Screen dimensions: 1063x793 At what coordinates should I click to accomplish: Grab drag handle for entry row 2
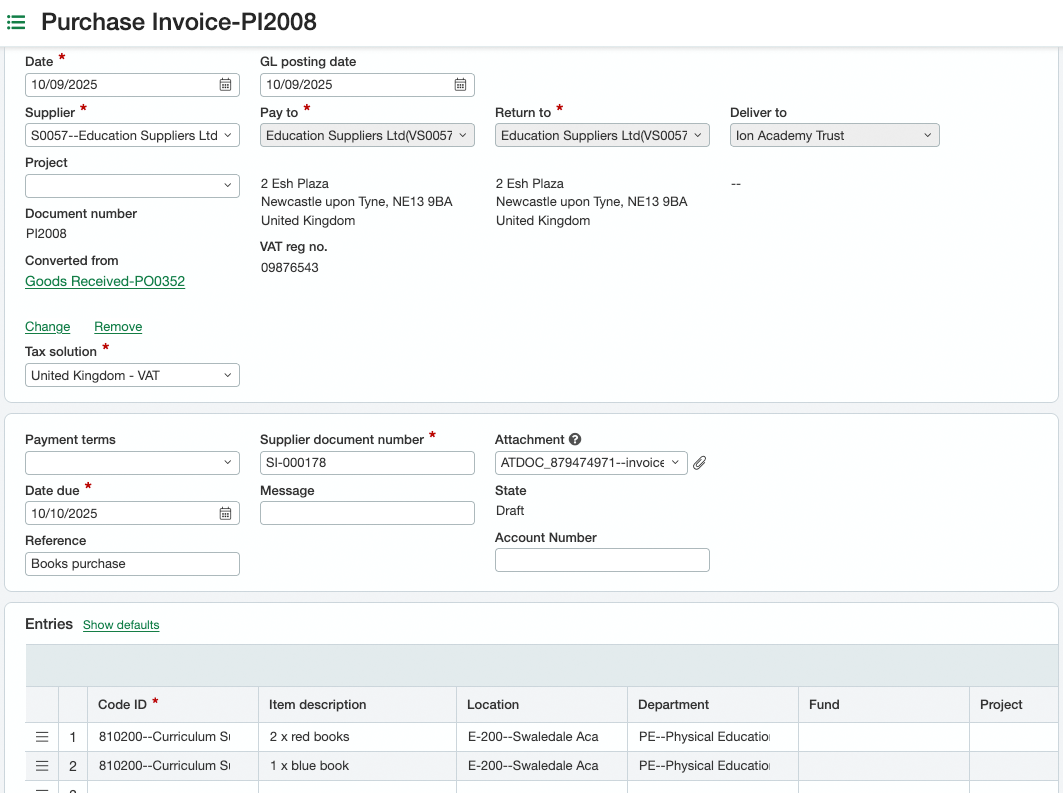pos(42,766)
